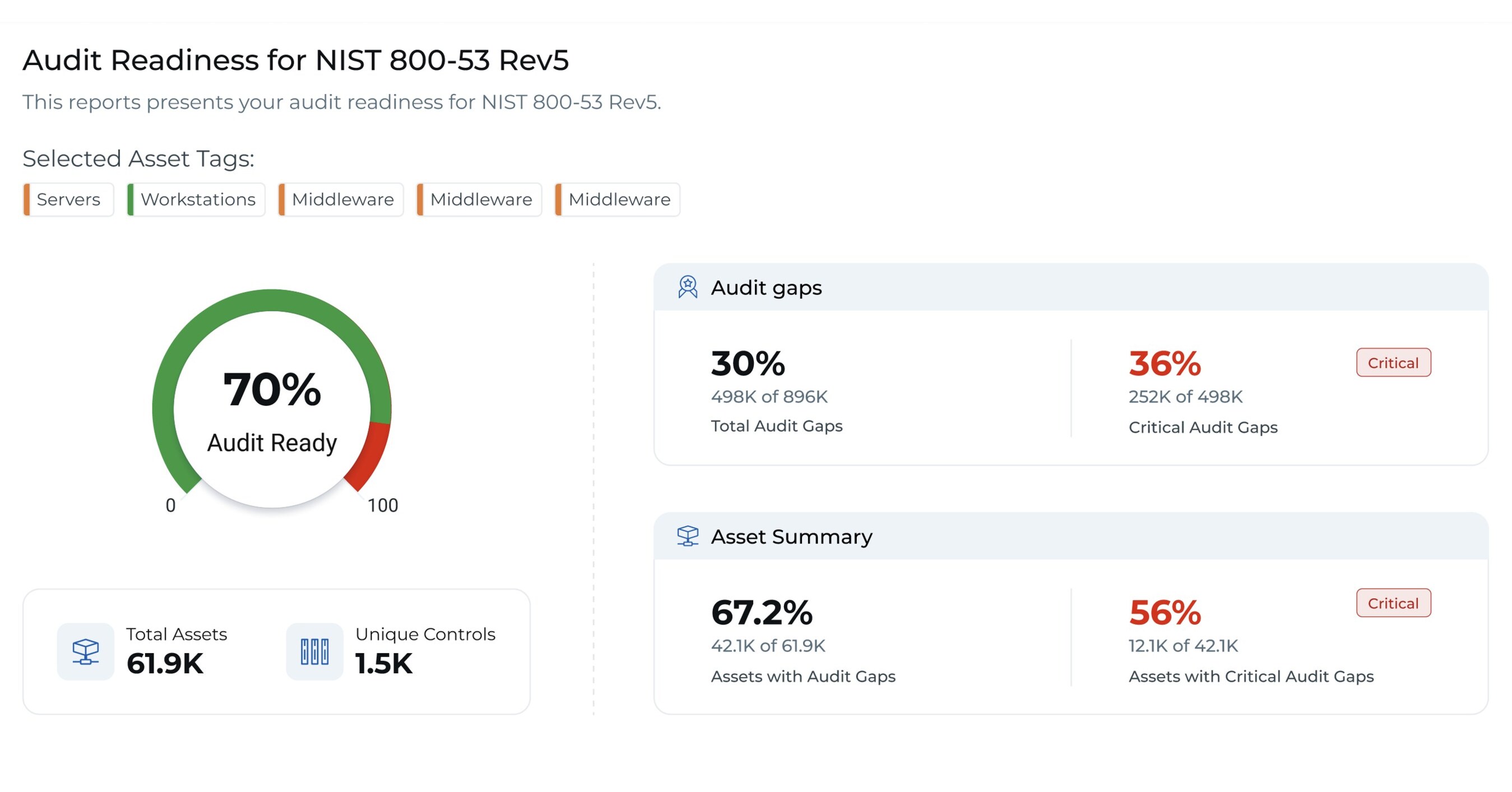Toggle the second Middleware asset tag
1512x792 pixels.
[x=479, y=199]
